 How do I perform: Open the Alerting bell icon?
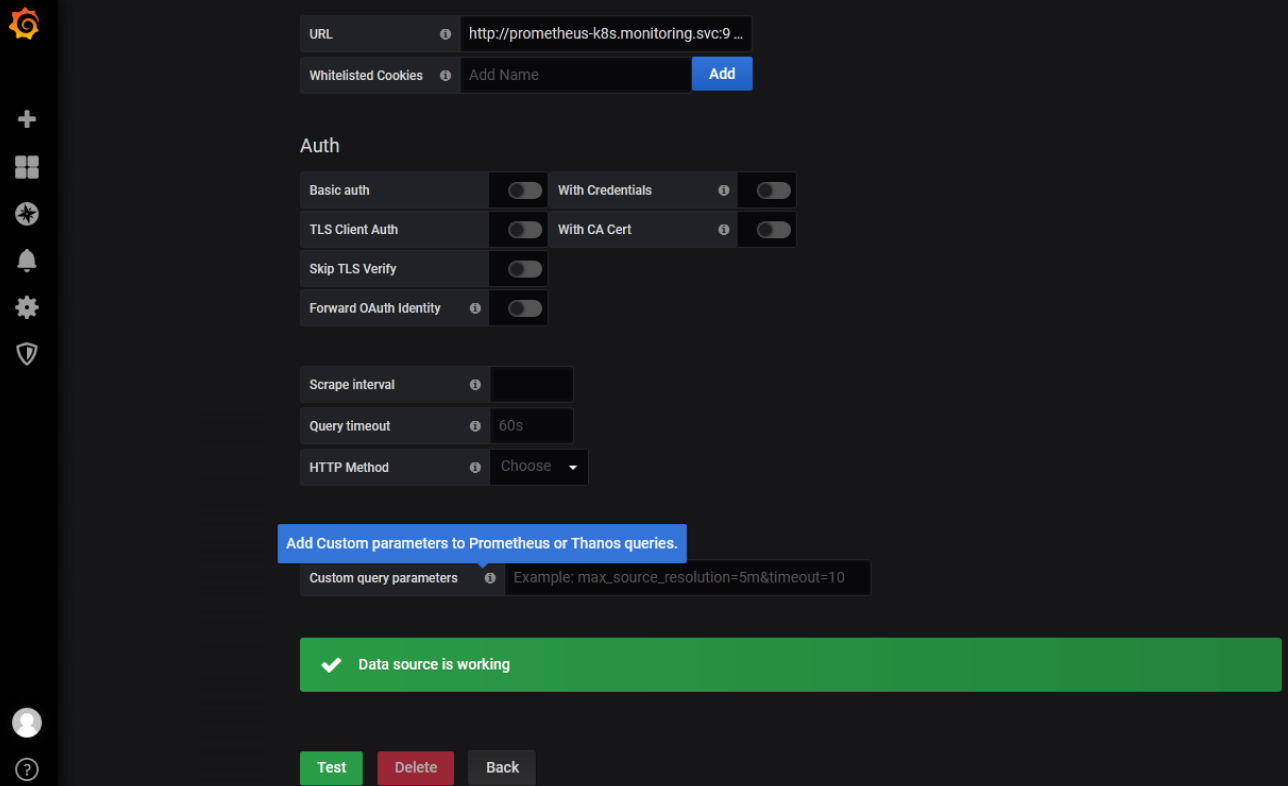[27, 260]
